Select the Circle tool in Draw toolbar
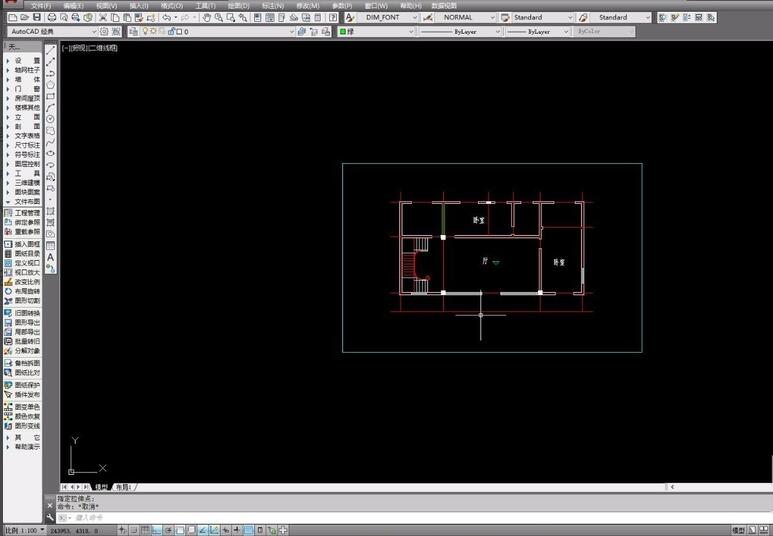Screen dimensions: 773x536 click(x=50, y=119)
